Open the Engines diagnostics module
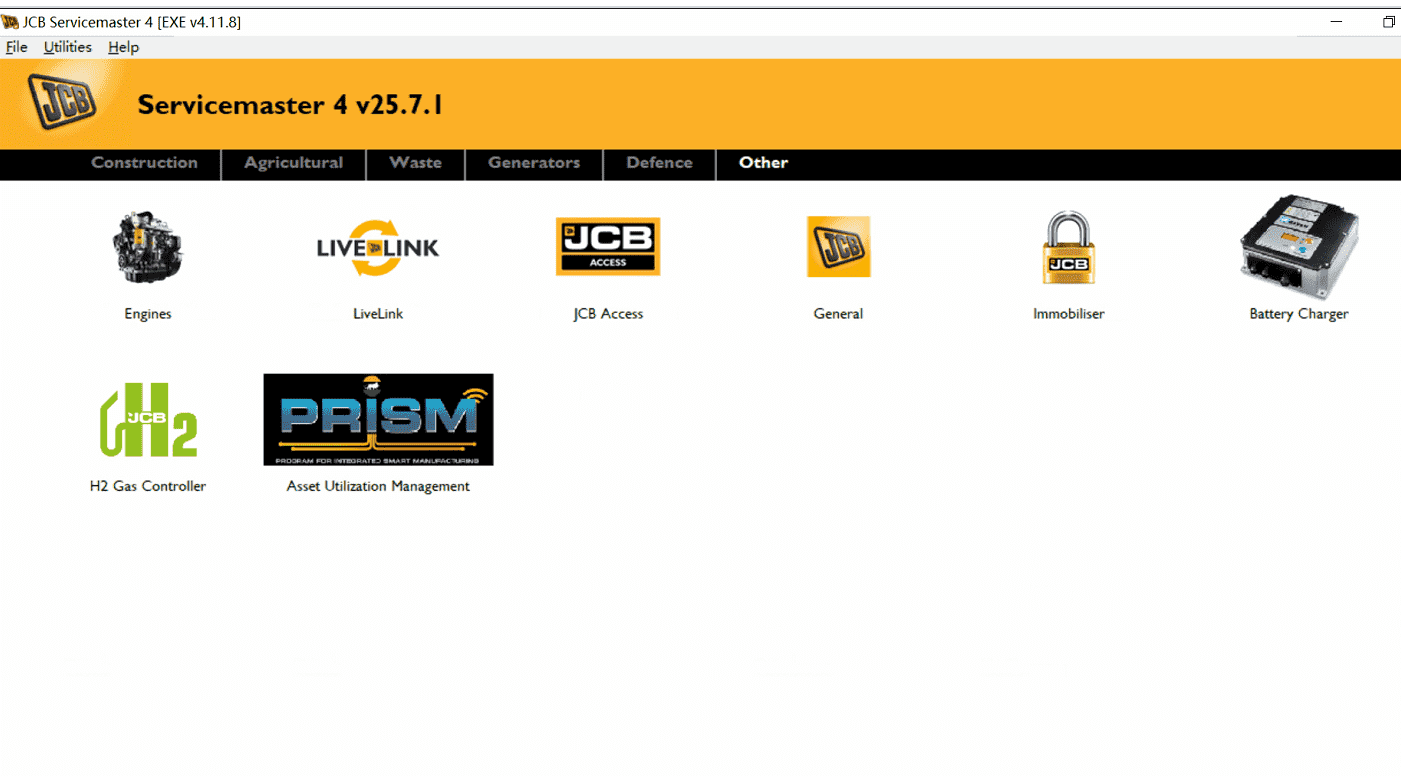The width and height of the screenshot is (1401, 776). pos(147,247)
